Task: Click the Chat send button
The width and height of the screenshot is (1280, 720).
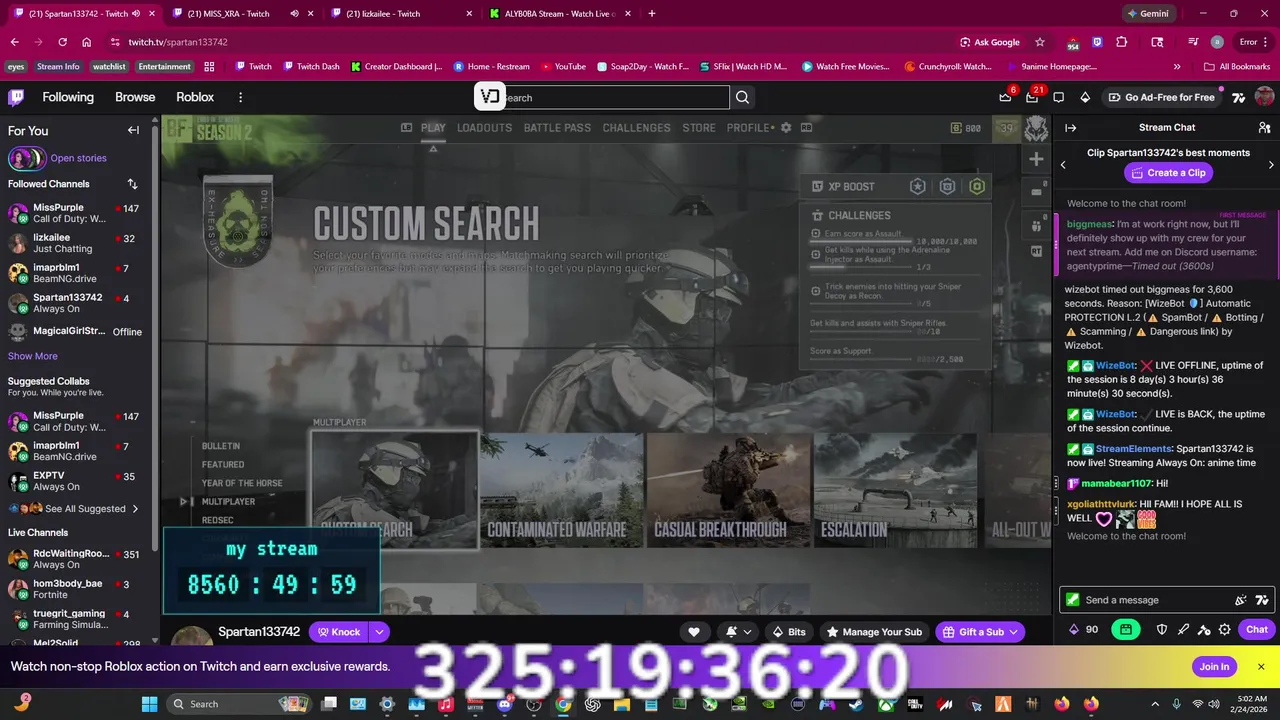Action: pos(1257,629)
